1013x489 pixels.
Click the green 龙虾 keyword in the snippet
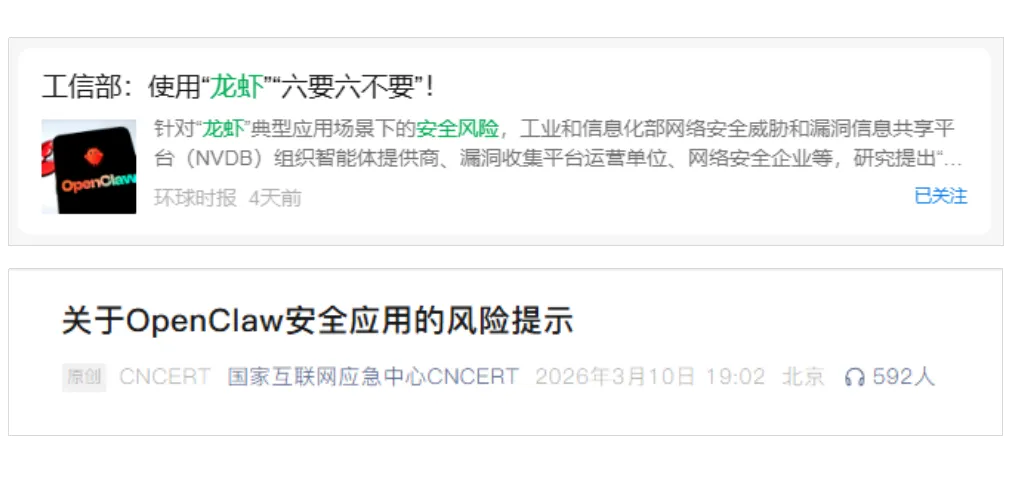(224, 129)
